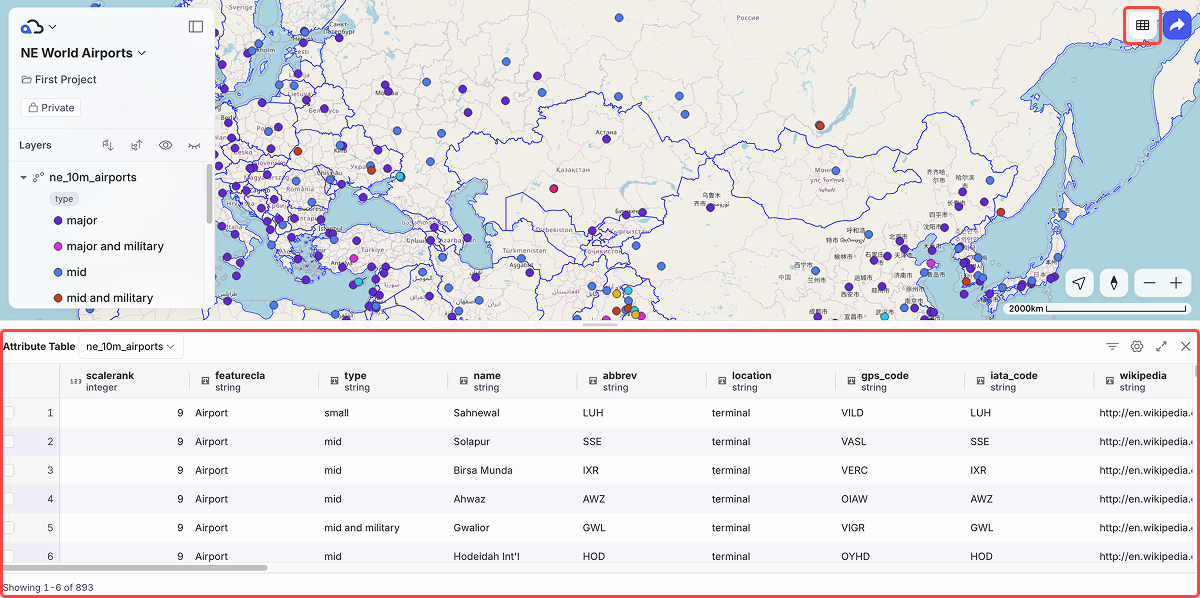1200x598 pixels.
Task: Click the 'Showing 1 - 6 of 893' status
Action: pyautogui.click(x=48, y=587)
